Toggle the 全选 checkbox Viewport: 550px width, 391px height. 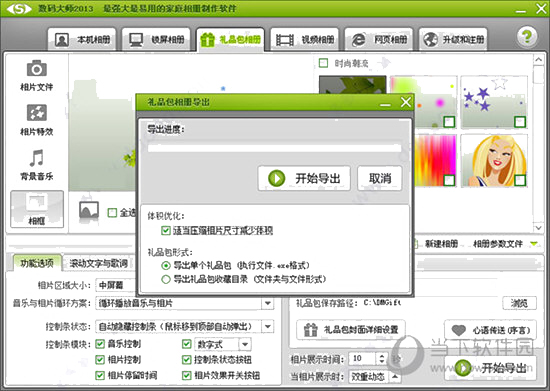coord(112,213)
